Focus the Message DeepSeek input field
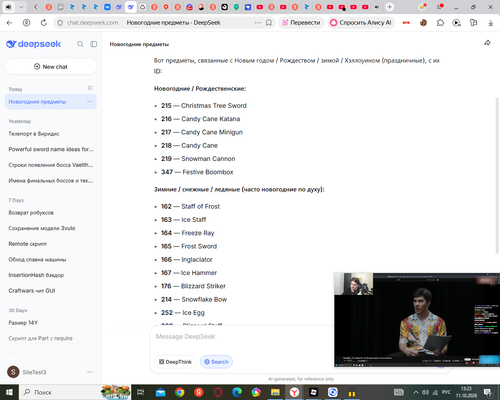 (x=242, y=337)
